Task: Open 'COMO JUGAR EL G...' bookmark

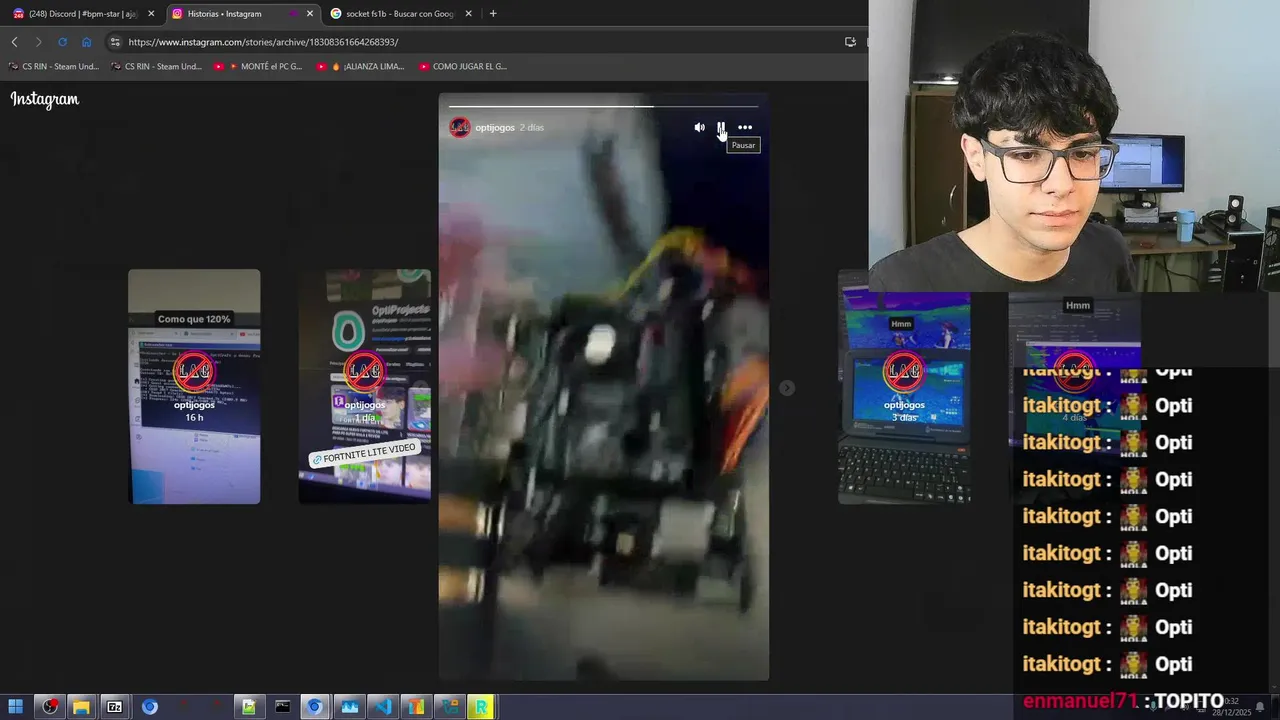Action: 463,67
